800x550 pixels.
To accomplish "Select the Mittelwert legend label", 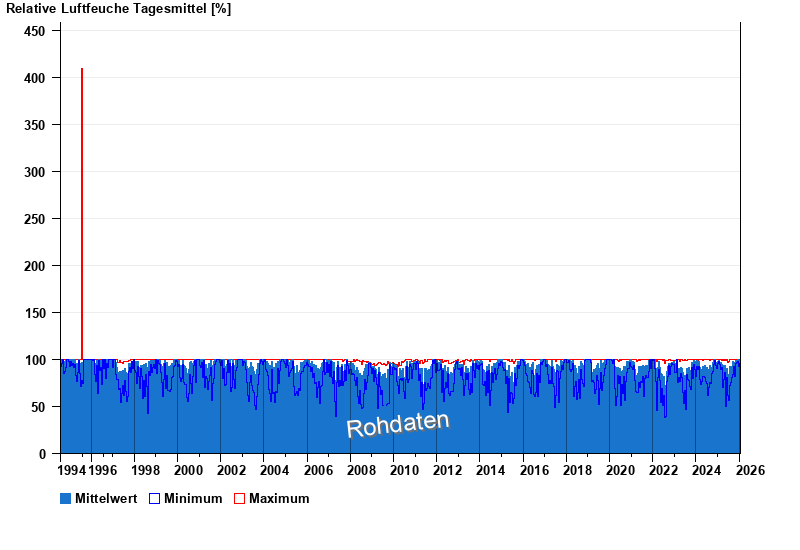I will point(106,498).
